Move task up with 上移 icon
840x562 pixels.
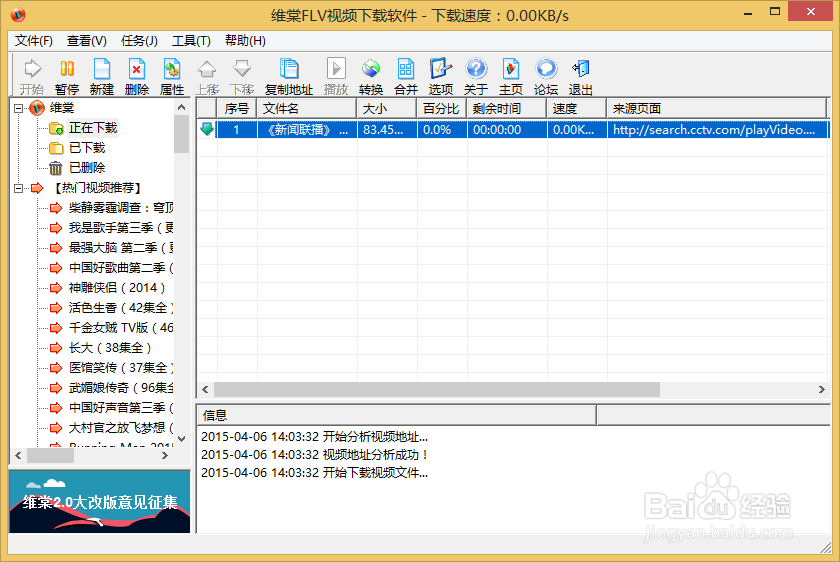(x=207, y=76)
